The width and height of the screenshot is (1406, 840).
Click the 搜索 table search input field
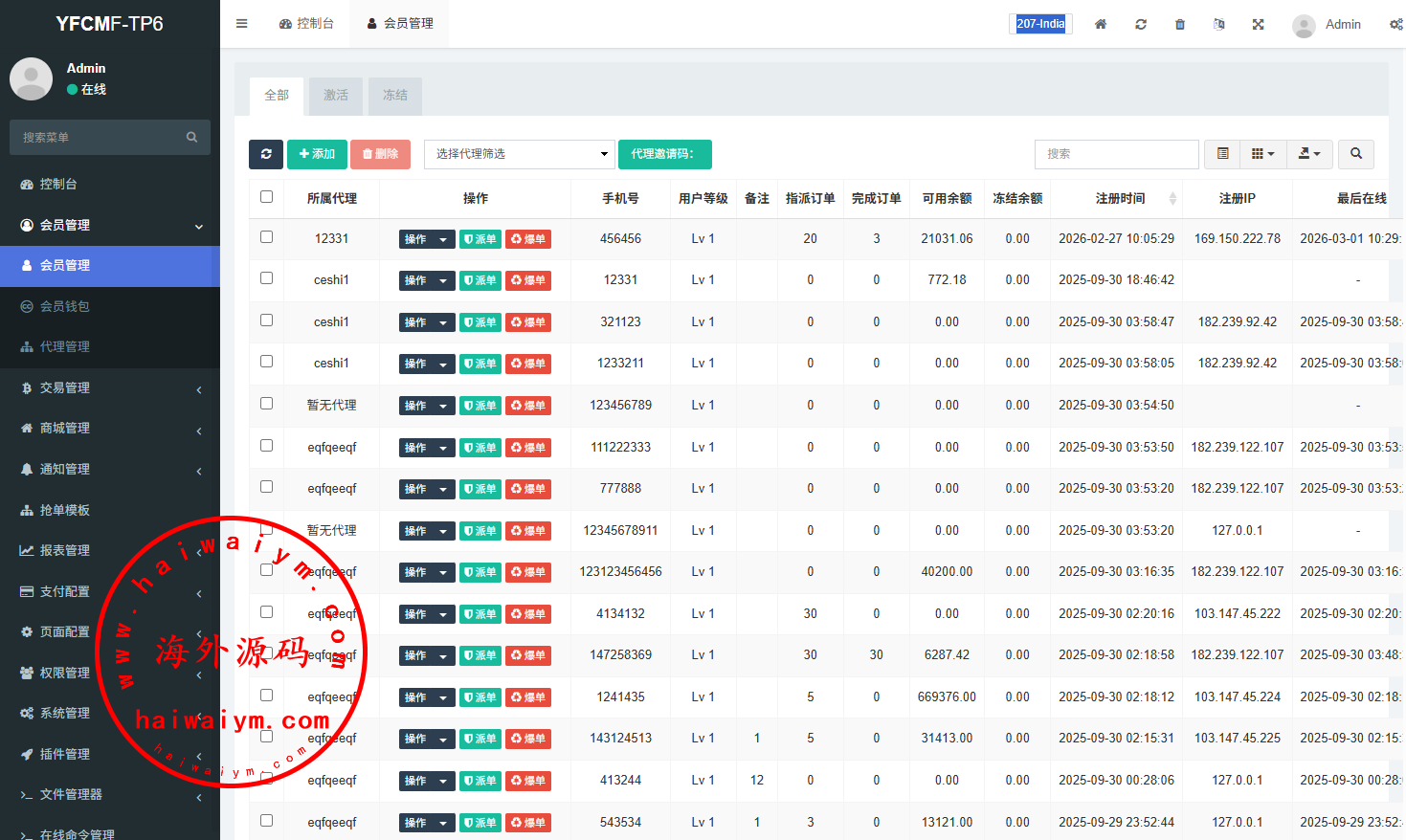pyautogui.click(x=1116, y=154)
